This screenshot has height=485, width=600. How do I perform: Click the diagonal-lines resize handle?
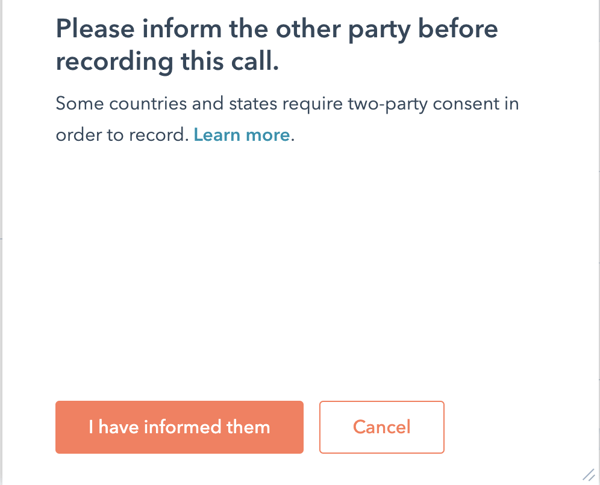point(588,474)
